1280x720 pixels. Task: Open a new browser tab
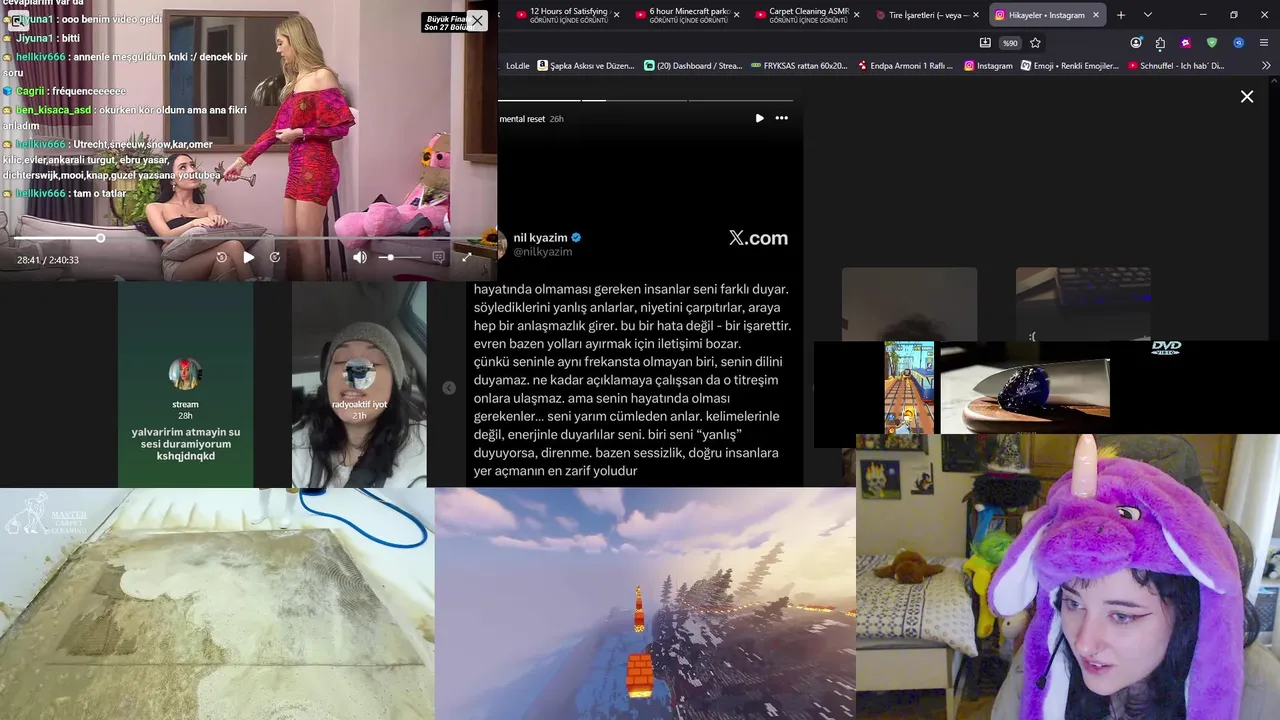point(1121,15)
